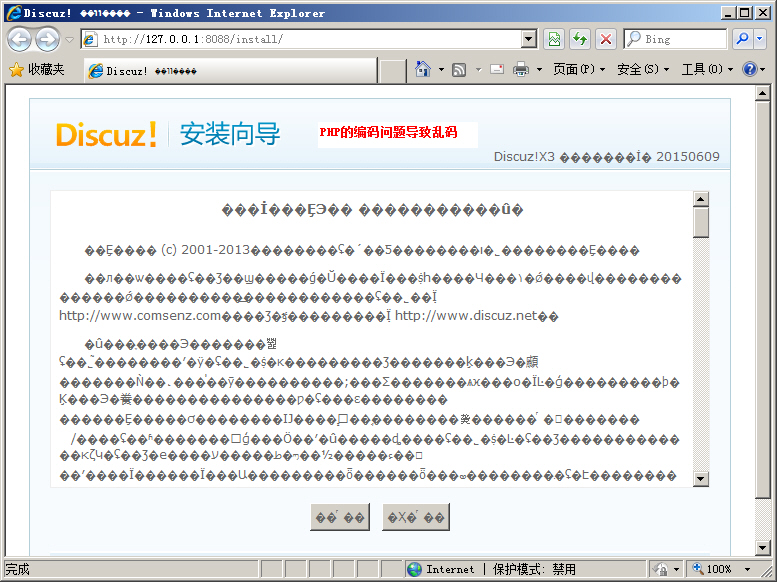Click the license box scroll up arrow

click(701, 199)
